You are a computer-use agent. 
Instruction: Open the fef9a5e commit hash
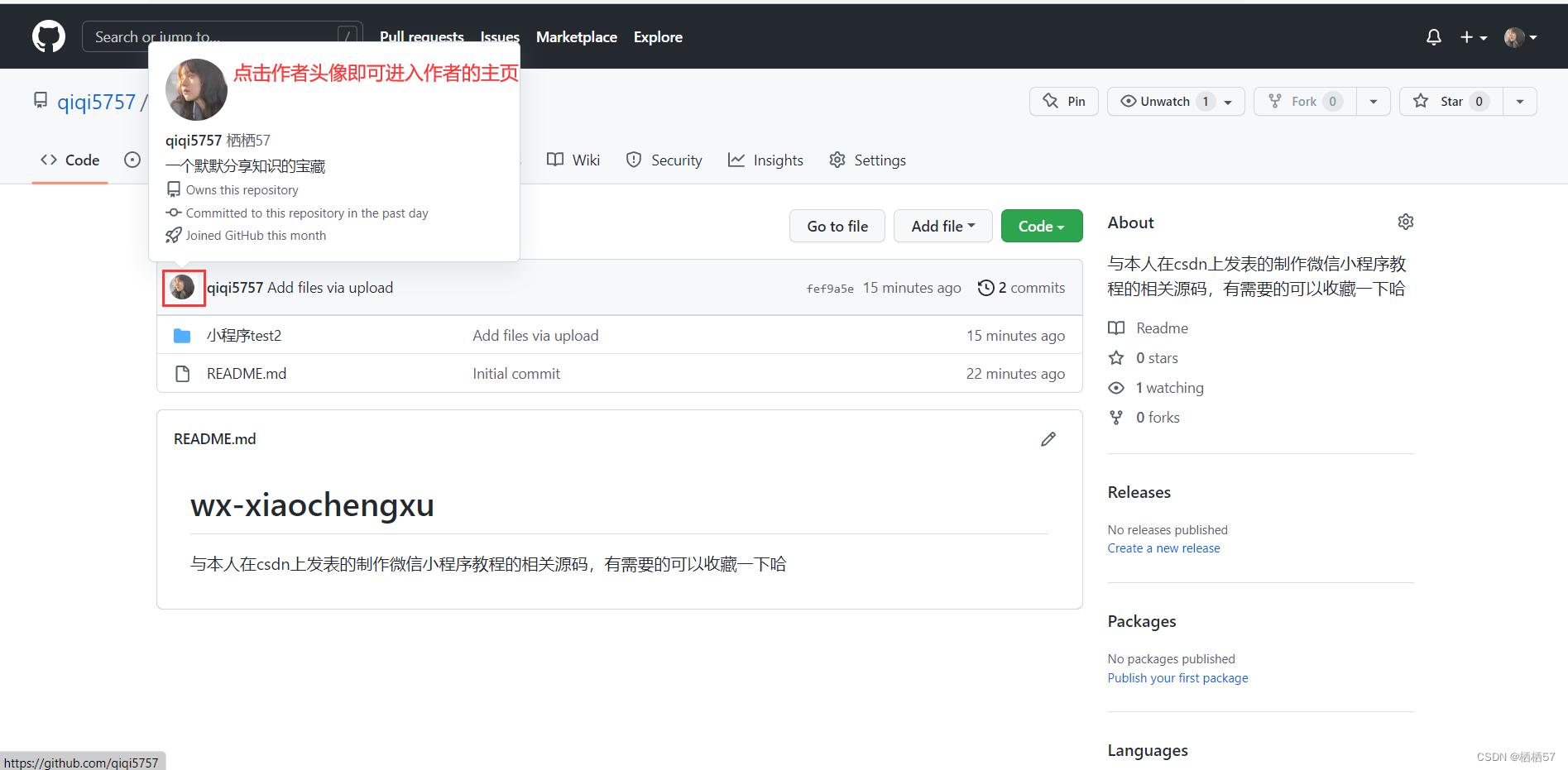[830, 289]
